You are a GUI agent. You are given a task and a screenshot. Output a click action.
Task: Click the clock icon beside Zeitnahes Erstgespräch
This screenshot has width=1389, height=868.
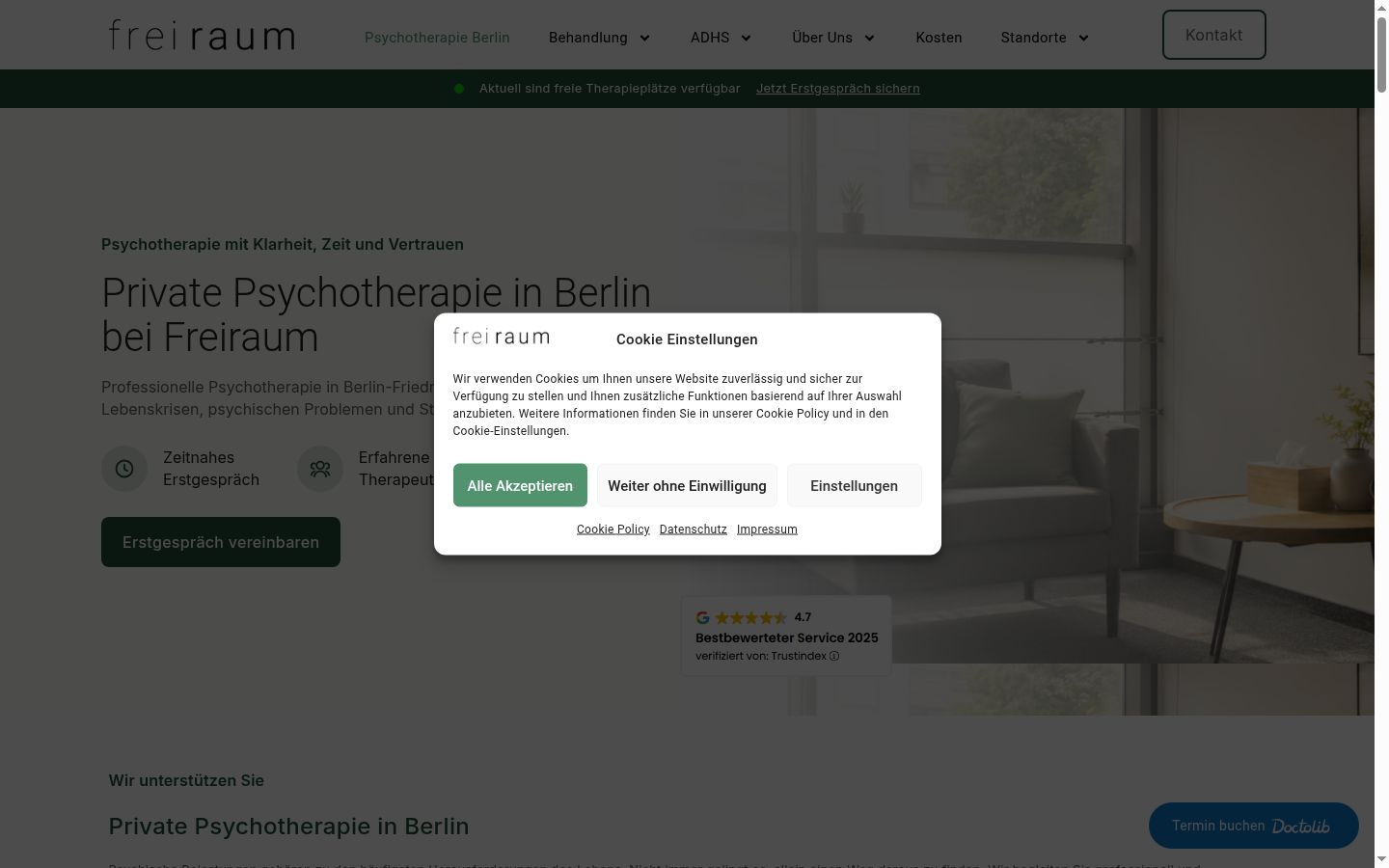pos(124,469)
